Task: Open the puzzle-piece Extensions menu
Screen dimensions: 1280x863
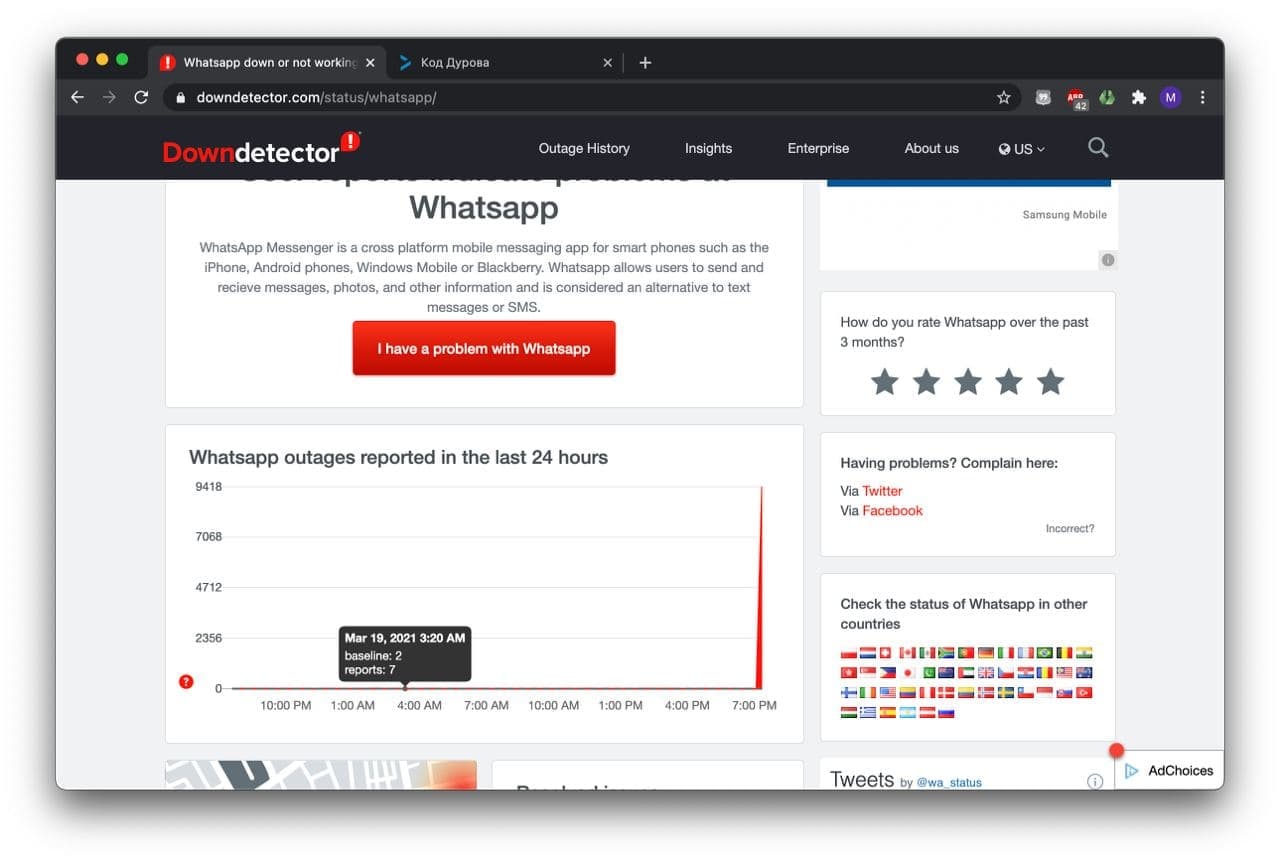Action: (1138, 97)
